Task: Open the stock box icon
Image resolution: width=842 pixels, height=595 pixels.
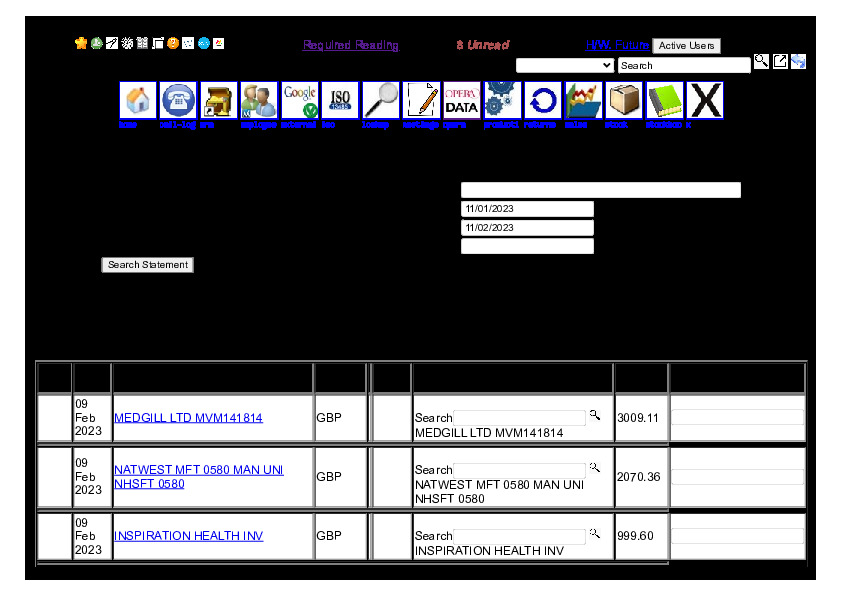Action: tap(624, 101)
